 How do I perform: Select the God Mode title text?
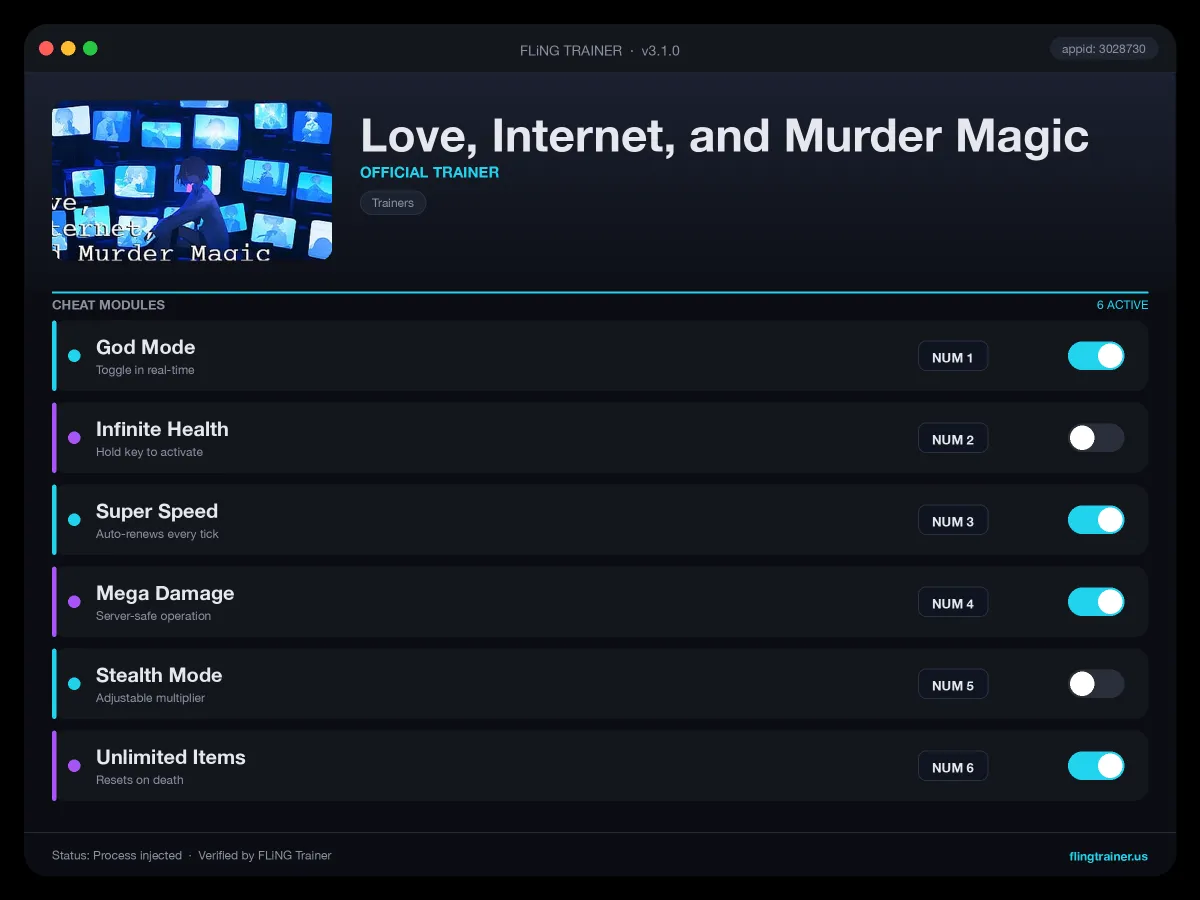pos(146,347)
